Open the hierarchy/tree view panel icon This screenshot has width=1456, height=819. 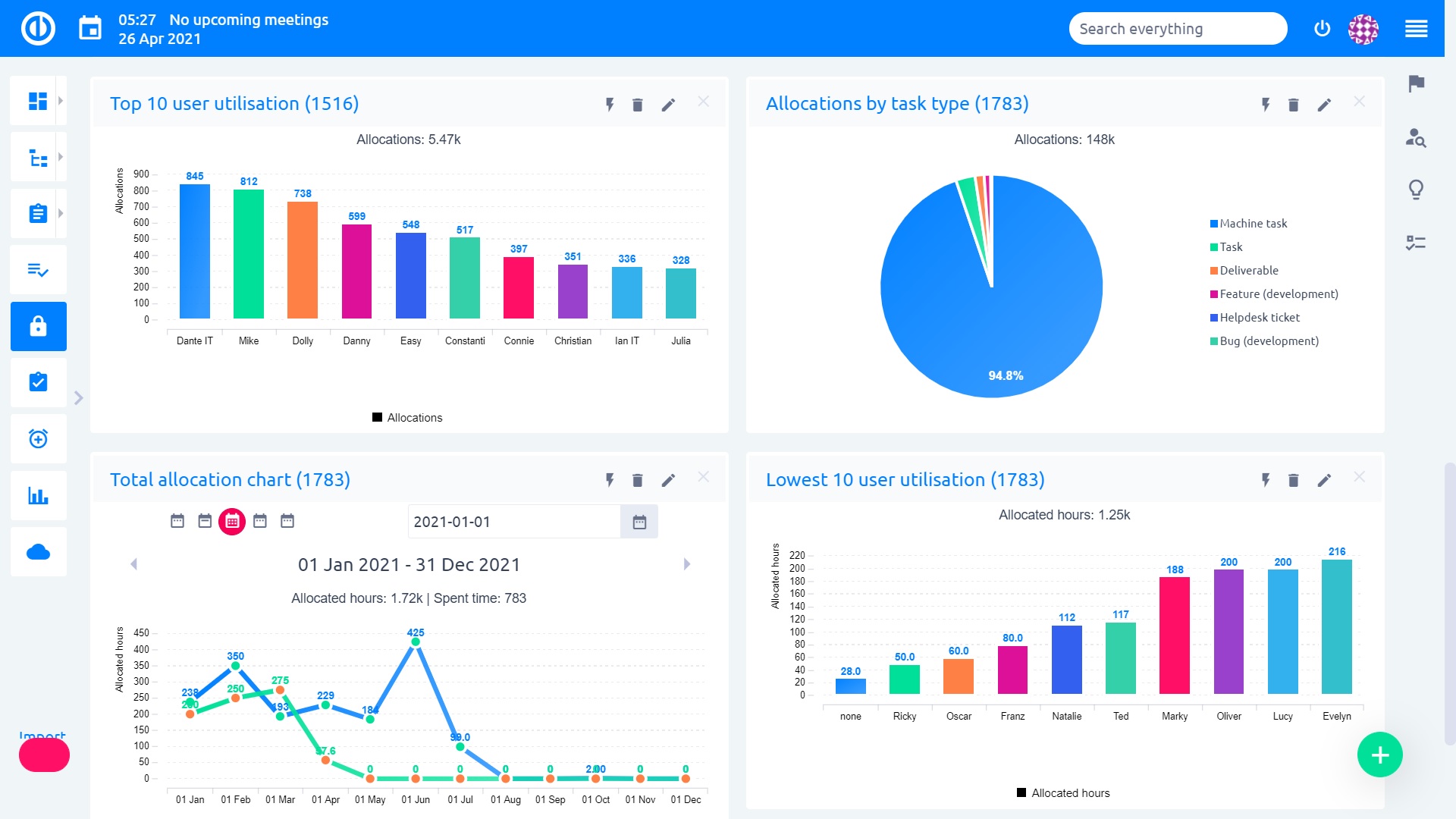coord(39,158)
